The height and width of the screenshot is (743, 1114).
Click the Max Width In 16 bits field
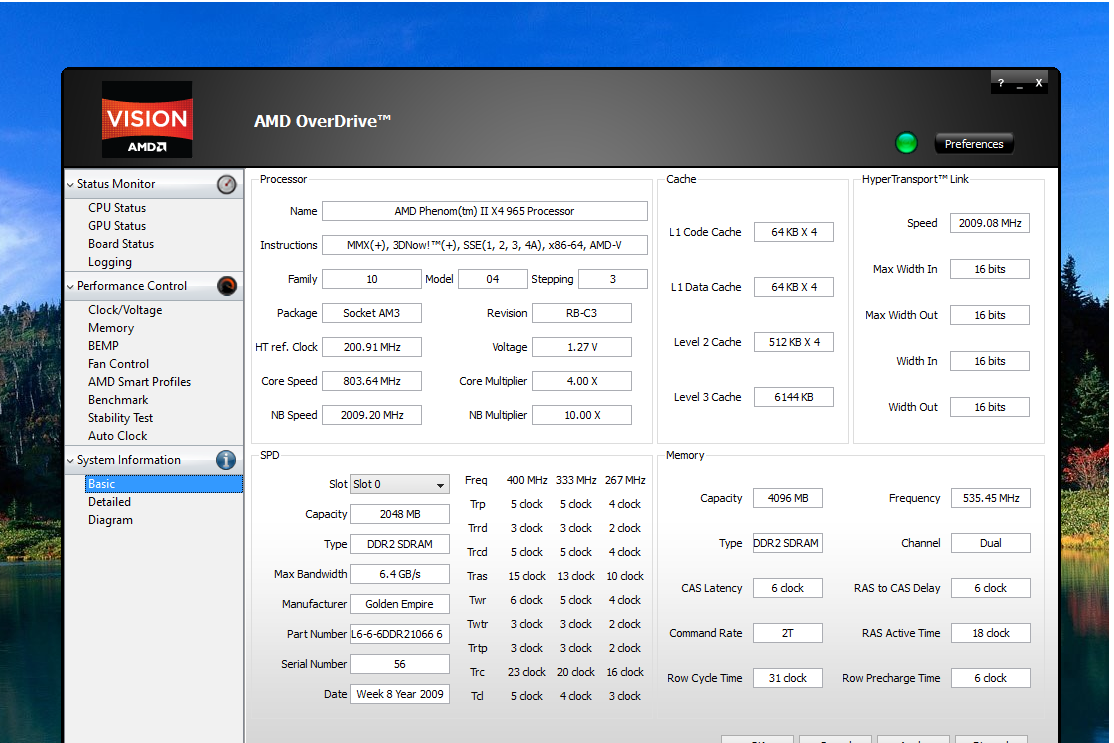click(x=990, y=269)
